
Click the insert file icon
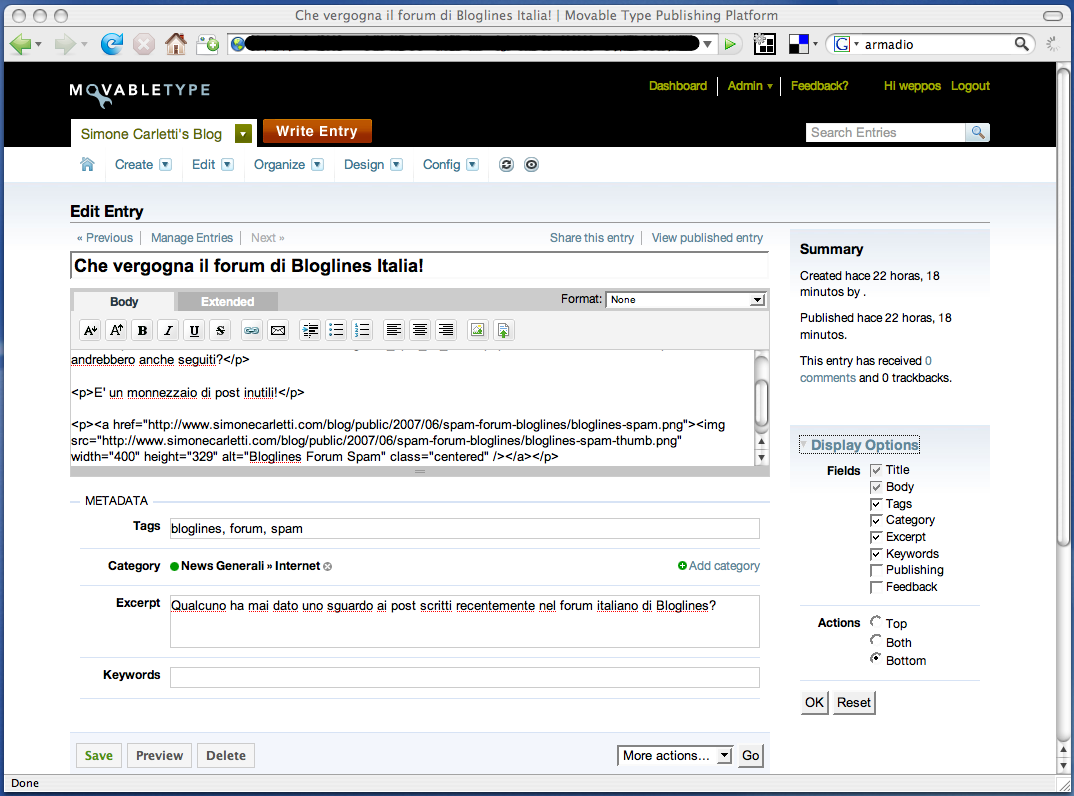(x=503, y=330)
